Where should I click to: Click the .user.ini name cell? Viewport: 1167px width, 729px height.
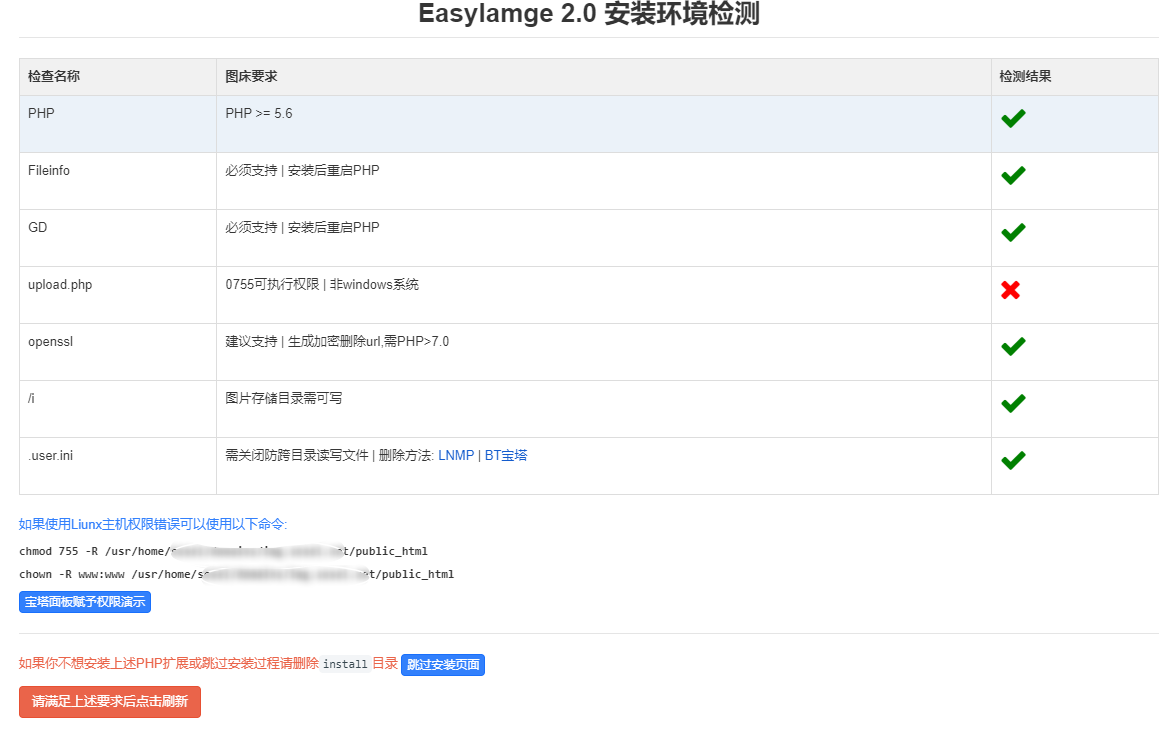pos(118,466)
